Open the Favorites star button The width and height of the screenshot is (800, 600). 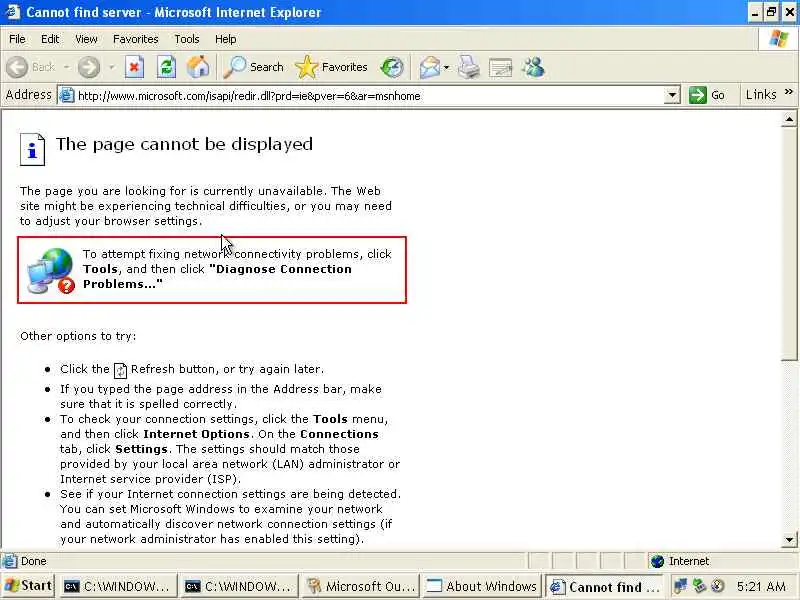tap(331, 67)
